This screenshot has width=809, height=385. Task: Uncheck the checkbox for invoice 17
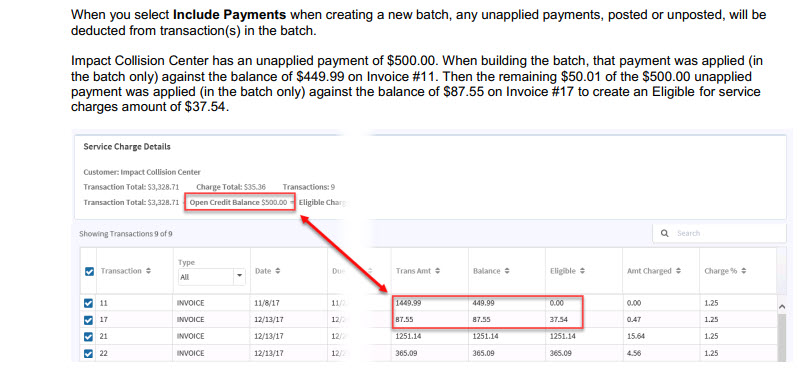88,319
